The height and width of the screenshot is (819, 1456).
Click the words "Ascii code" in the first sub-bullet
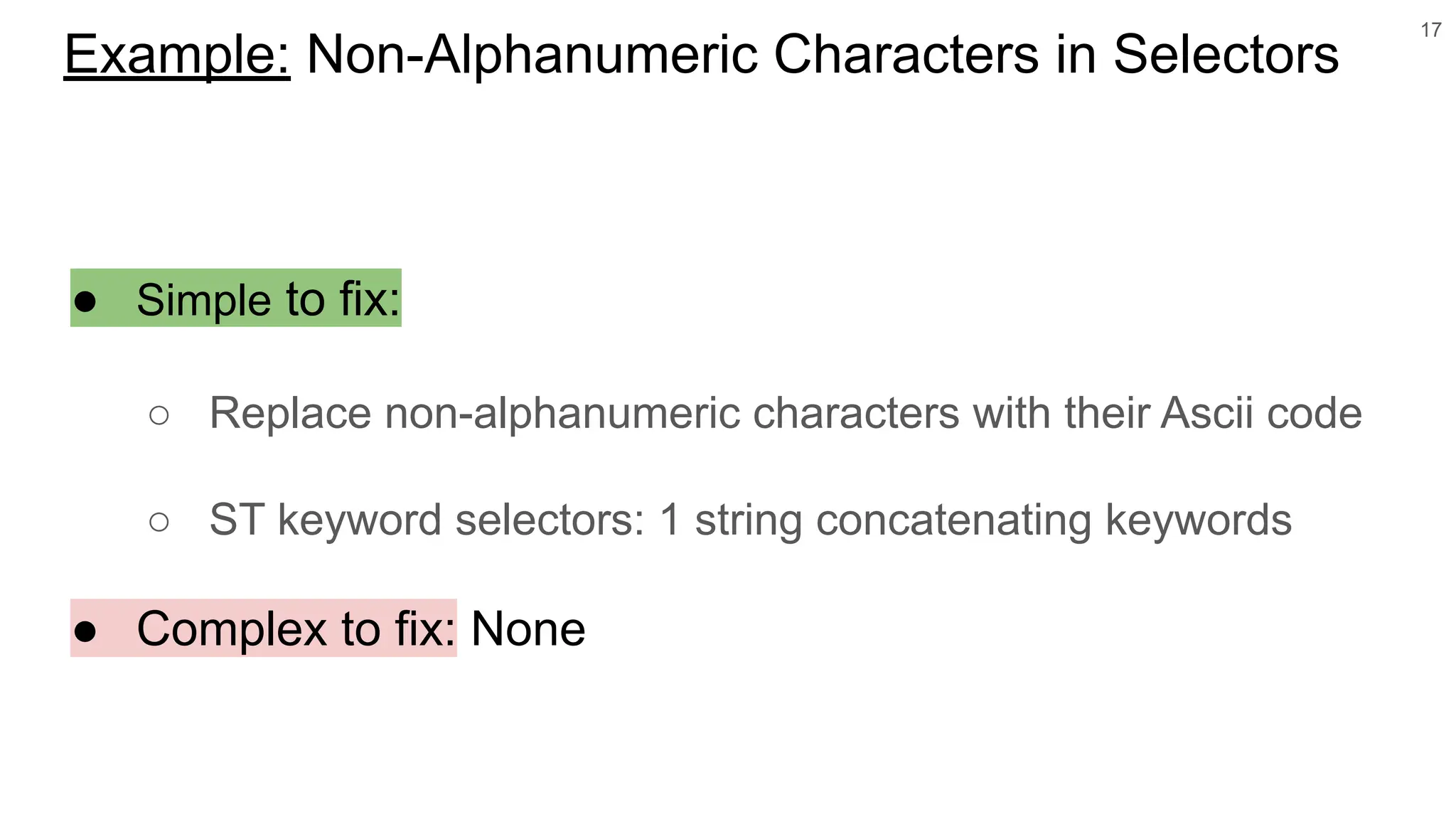[x=1260, y=412]
